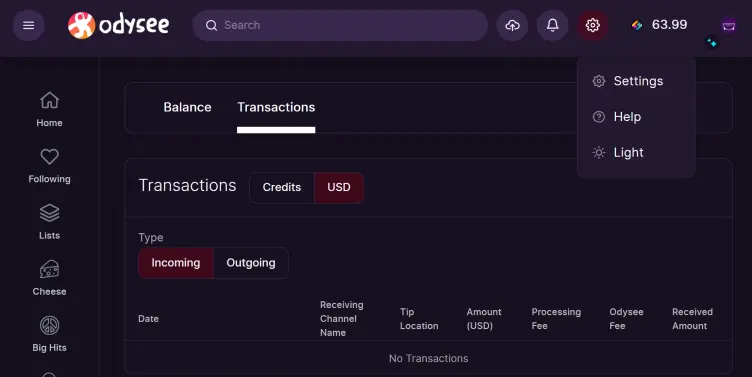Image resolution: width=752 pixels, height=377 pixels.
Task: Click the No Transactions message
Action: (x=428, y=358)
